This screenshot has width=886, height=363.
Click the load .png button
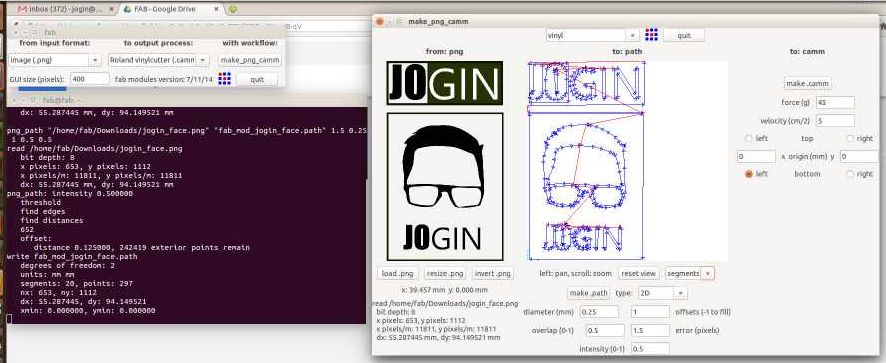pyautogui.click(x=398, y=273)
